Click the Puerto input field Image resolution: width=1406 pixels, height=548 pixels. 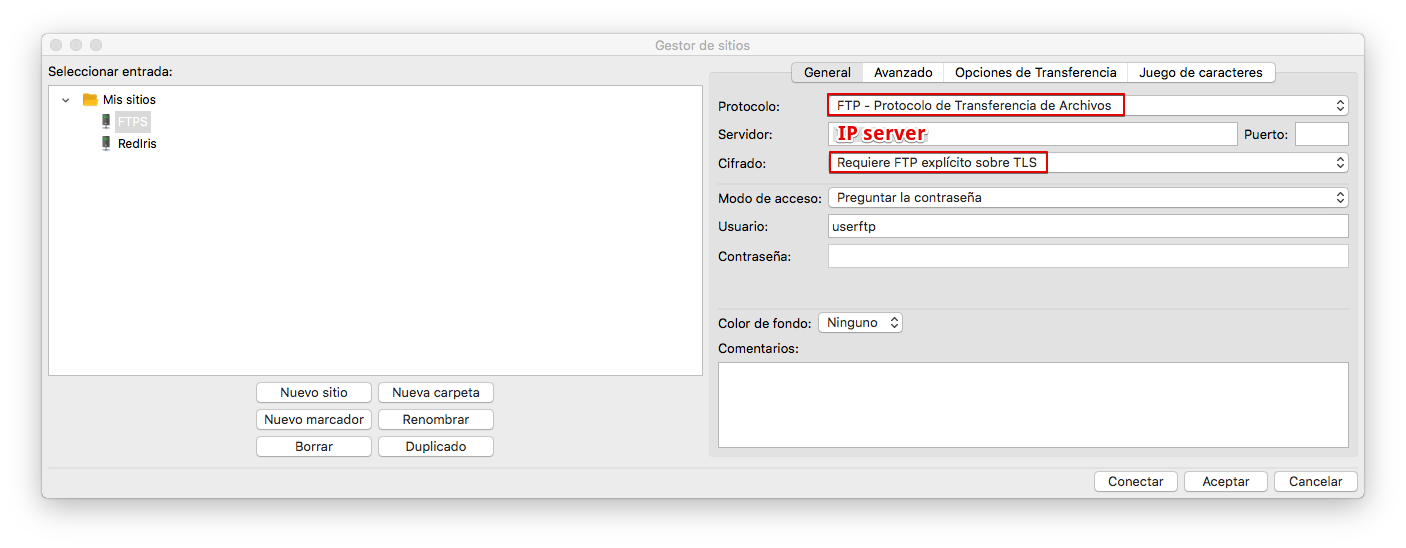(1321, 134)
